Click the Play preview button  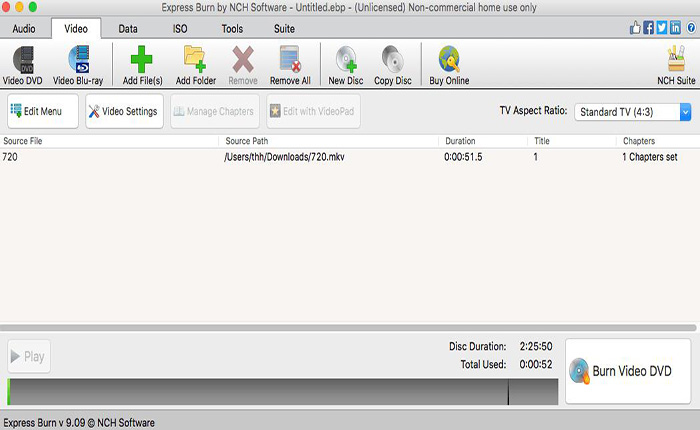pyautogui.click(x=29, y=356)
